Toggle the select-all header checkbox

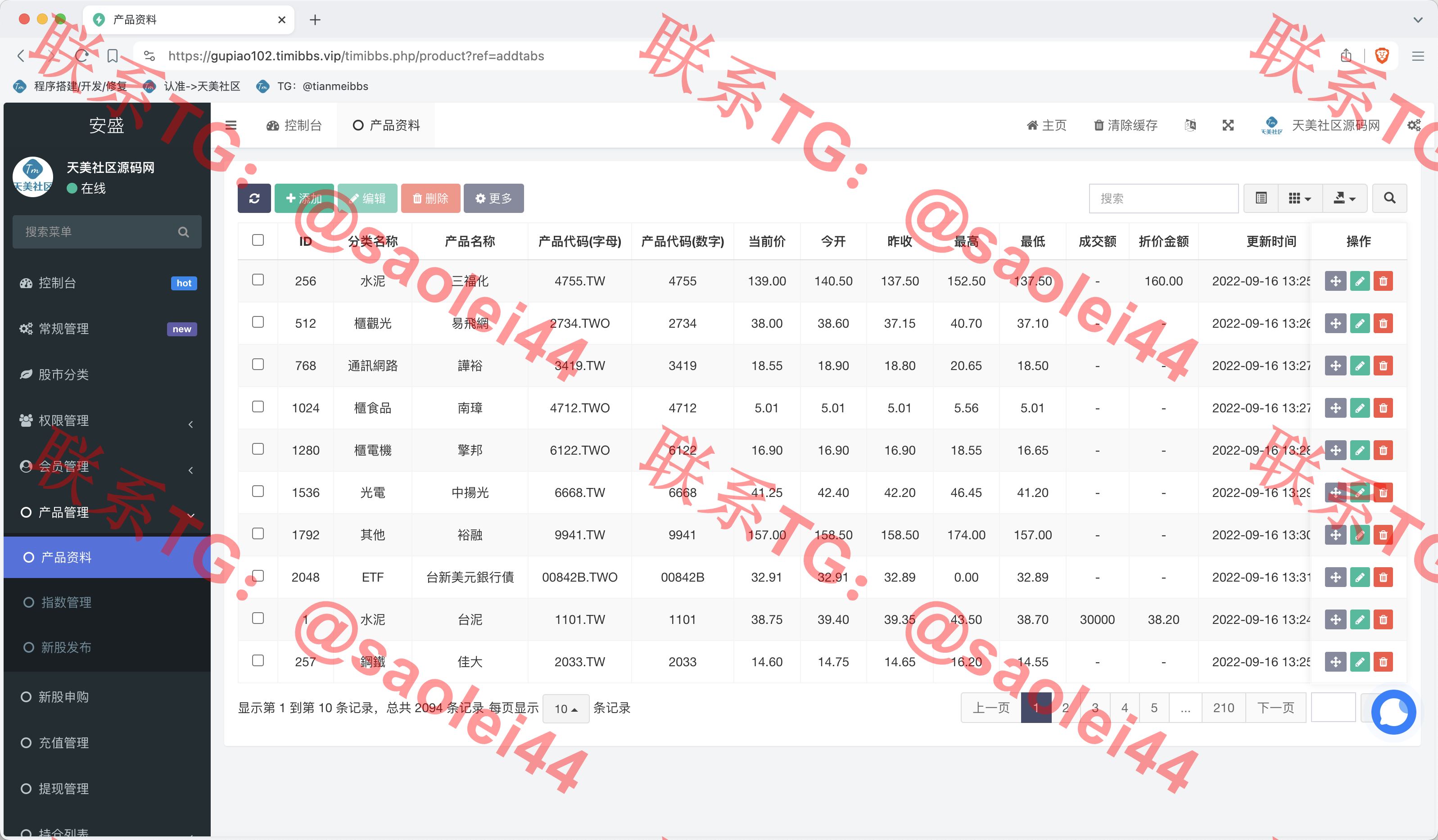coord(258,240)
